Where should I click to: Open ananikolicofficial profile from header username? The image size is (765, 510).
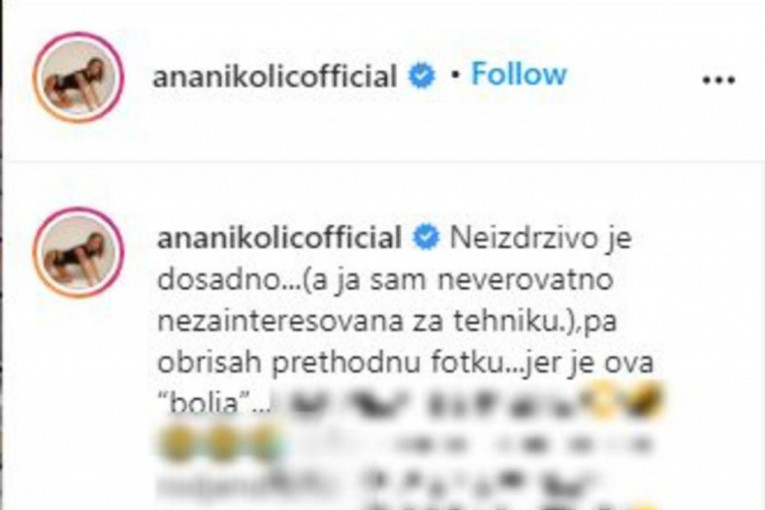[x=275, y=76]
